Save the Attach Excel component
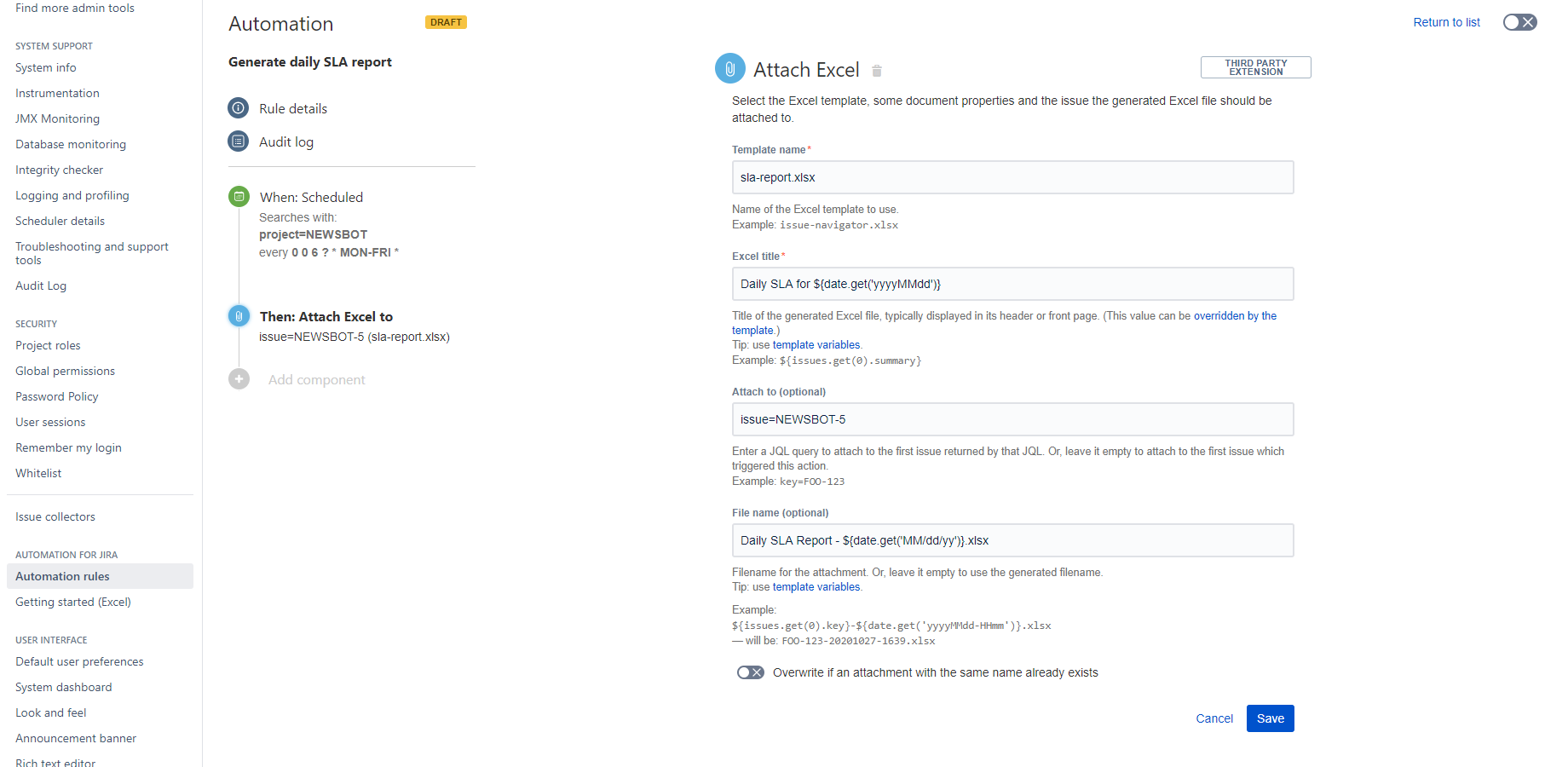Screen dimensions: 1568x767 [x=1270, y=718]
